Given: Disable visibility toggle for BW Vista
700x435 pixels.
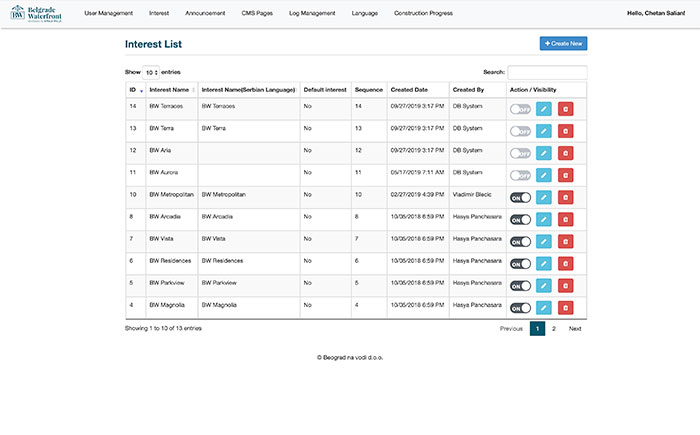Looking at the screenshot, I should click(520, 242).
